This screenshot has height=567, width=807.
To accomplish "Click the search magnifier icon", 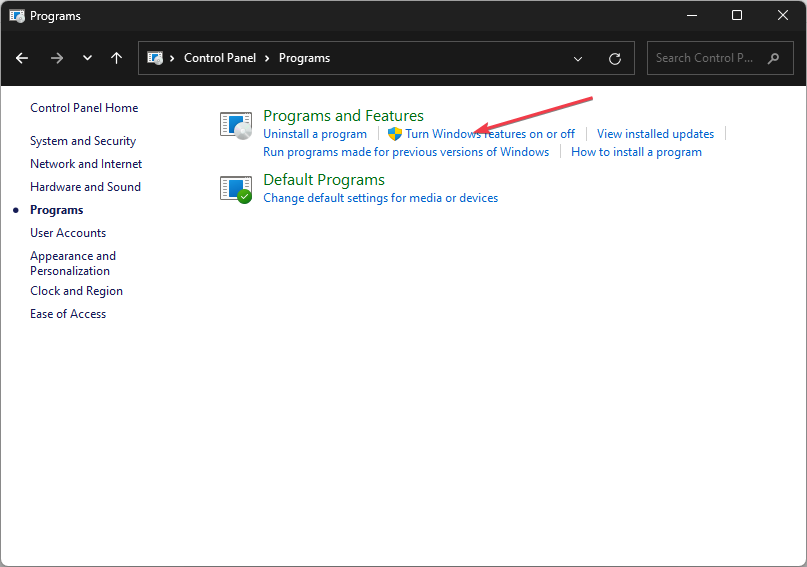I will coord(773,58).
